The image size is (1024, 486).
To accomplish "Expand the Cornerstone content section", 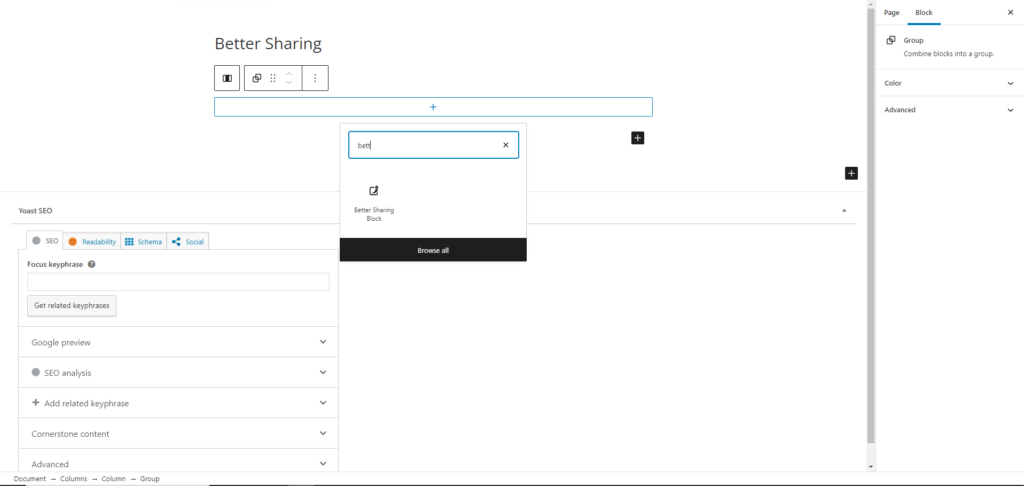I will pos(178,433).
